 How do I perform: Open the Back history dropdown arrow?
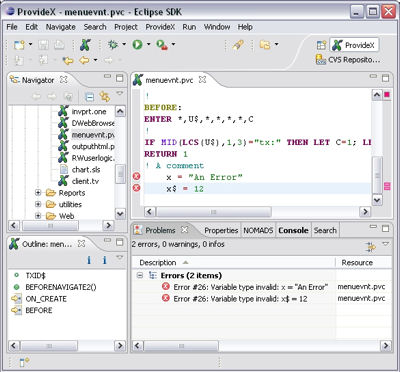[x=96, y=60]
